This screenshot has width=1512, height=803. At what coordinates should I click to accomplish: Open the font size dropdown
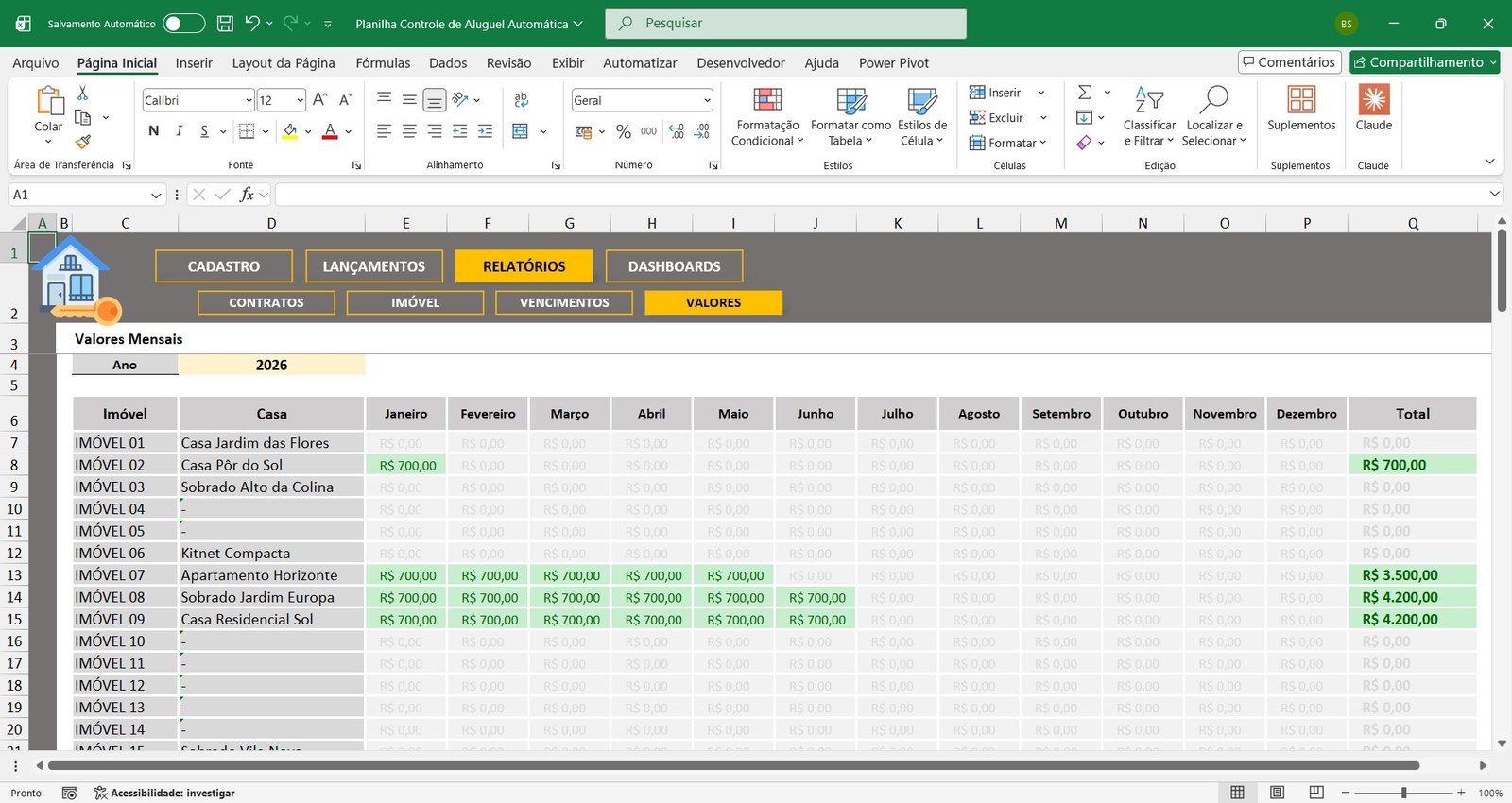(300, 100)
